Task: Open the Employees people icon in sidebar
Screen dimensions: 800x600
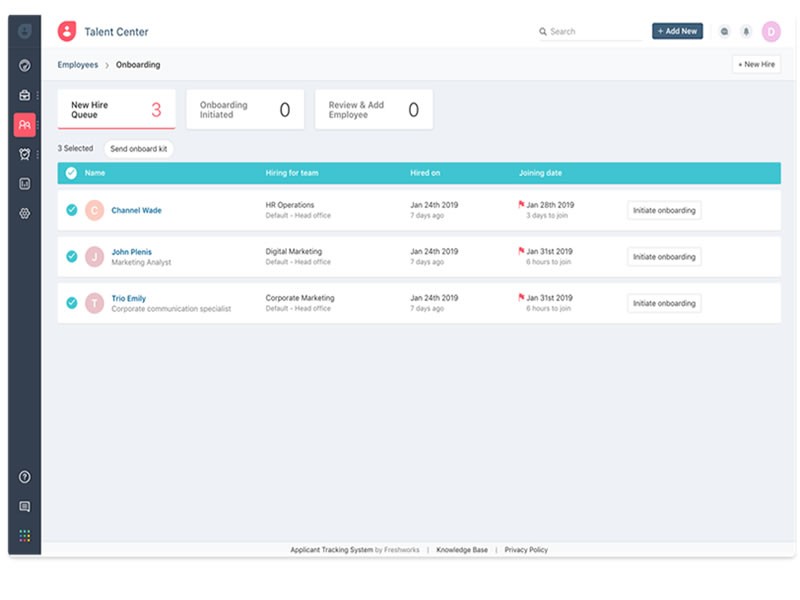Action: point(23,122)
